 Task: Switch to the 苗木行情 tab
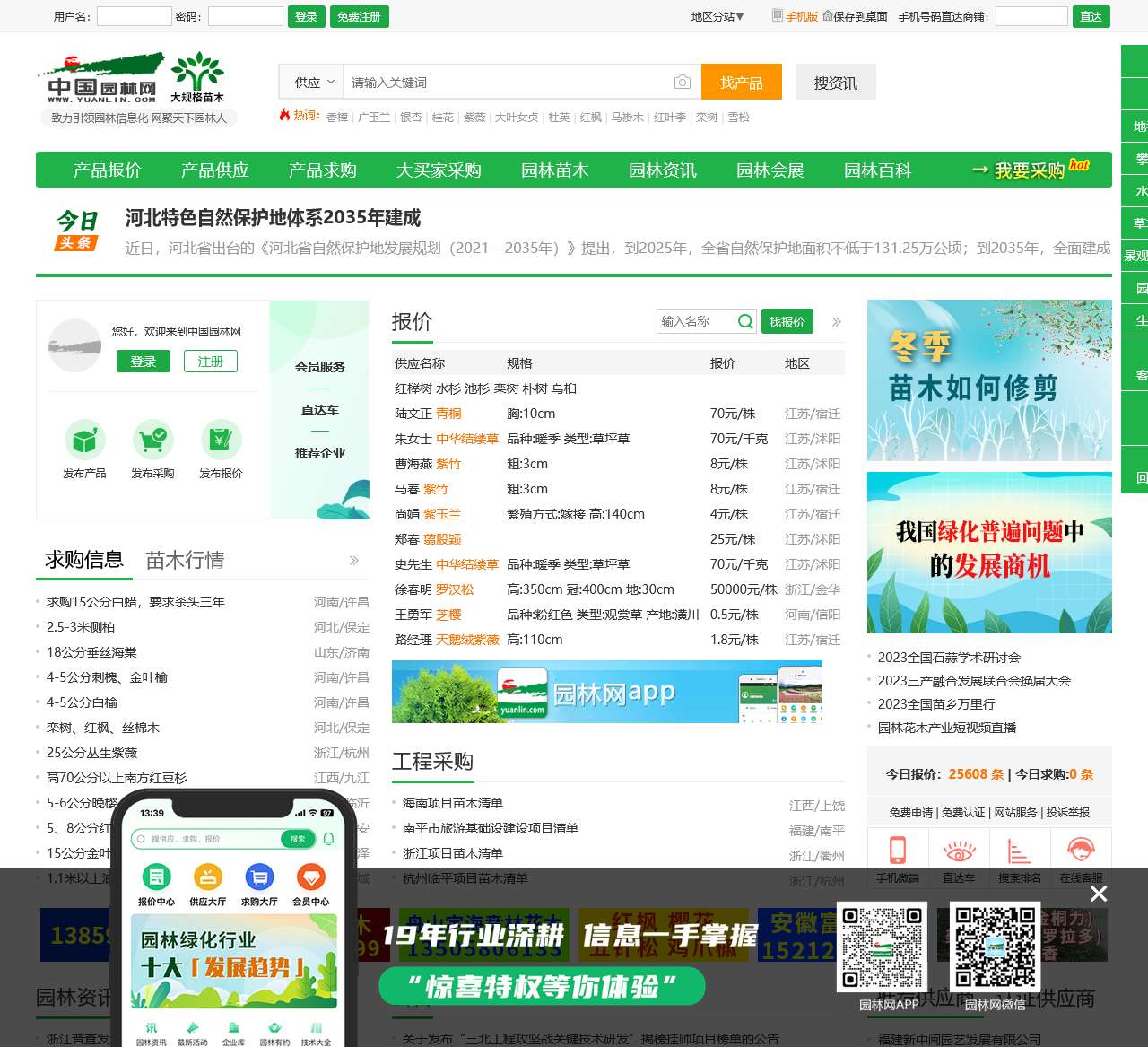(185, 561)
